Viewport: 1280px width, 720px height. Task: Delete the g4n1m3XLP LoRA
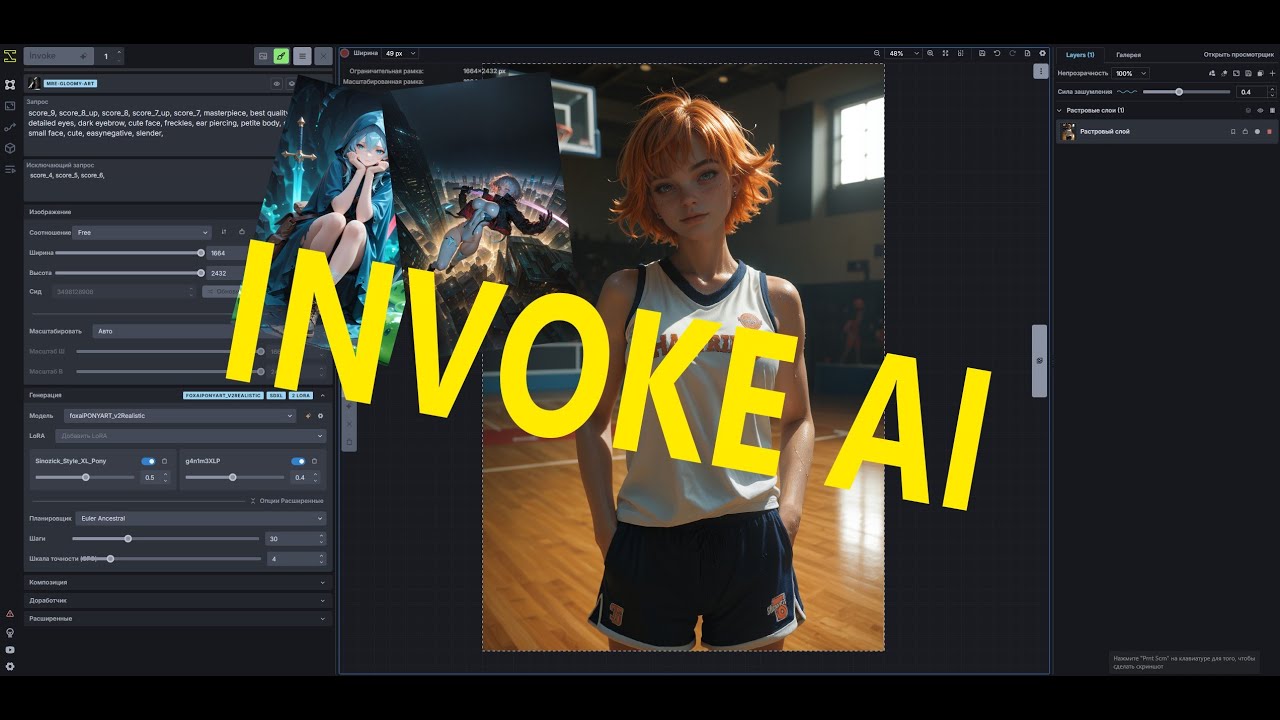[x=314, y=461]
